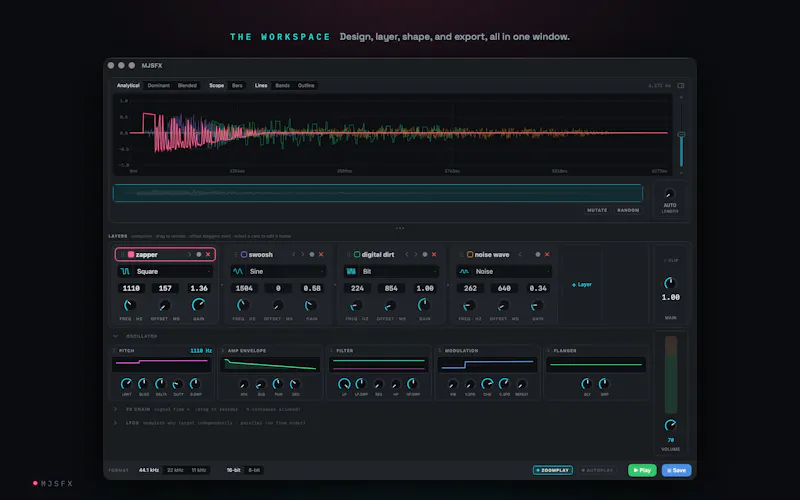Toggle the mute dot on zapper layer
Viewport: 800px width, 500px height.
[x=199, y=255]
